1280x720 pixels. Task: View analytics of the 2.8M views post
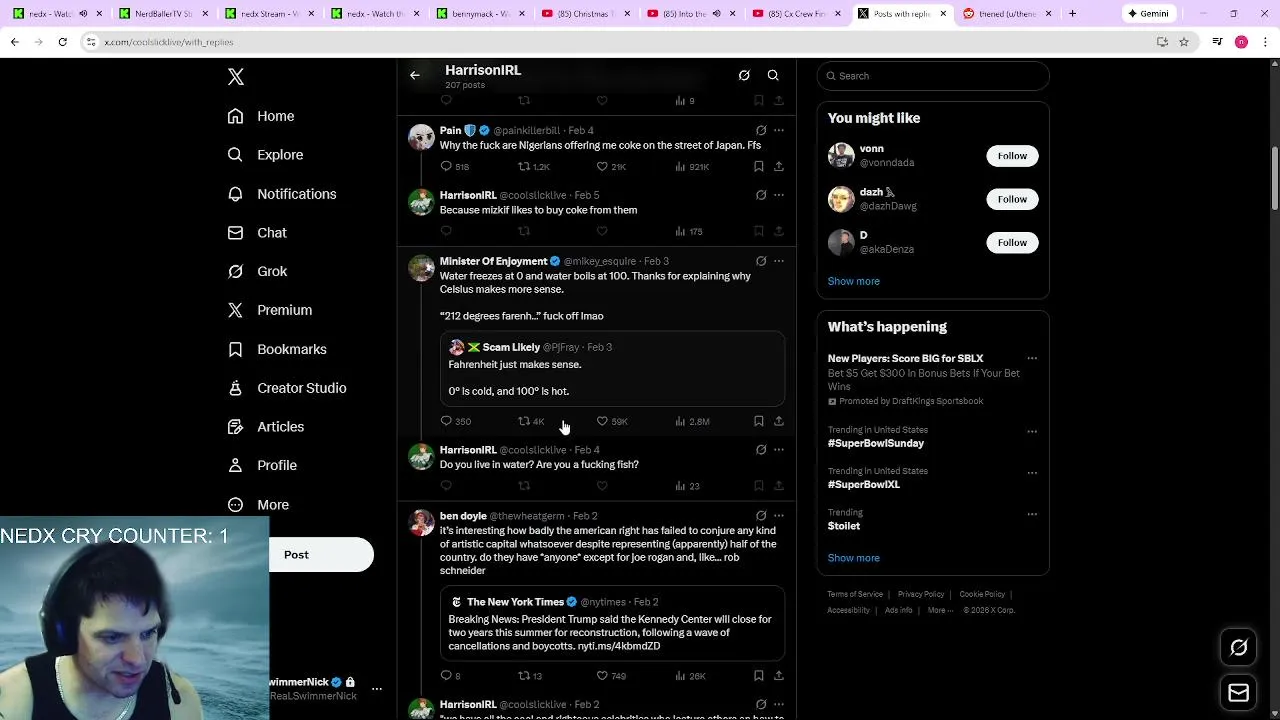tap(692, 422)
